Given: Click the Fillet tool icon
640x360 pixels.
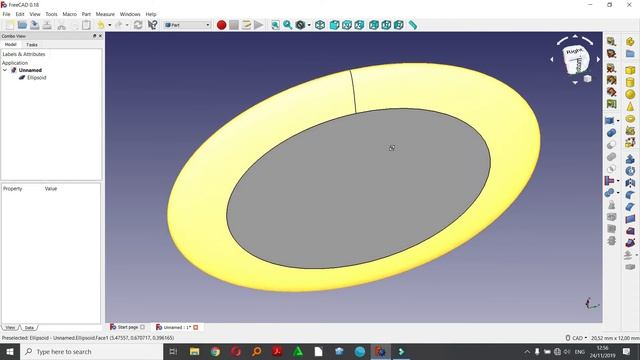Looking at the screenshot, I should 630,196.
